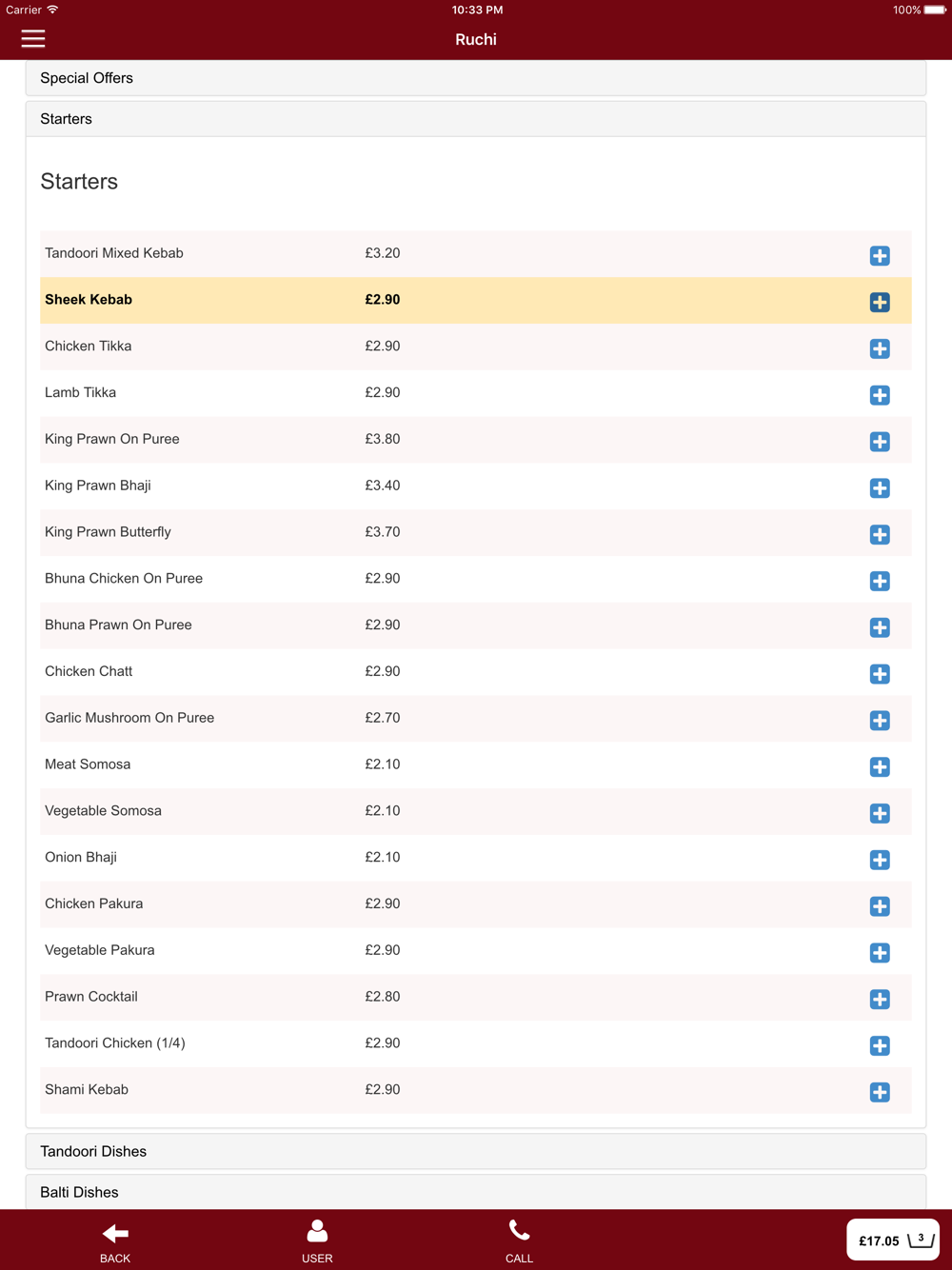This screenshot has width=952, height=1270.
Task: Select the Onion Bhaji item name
Action: (81, 858)
